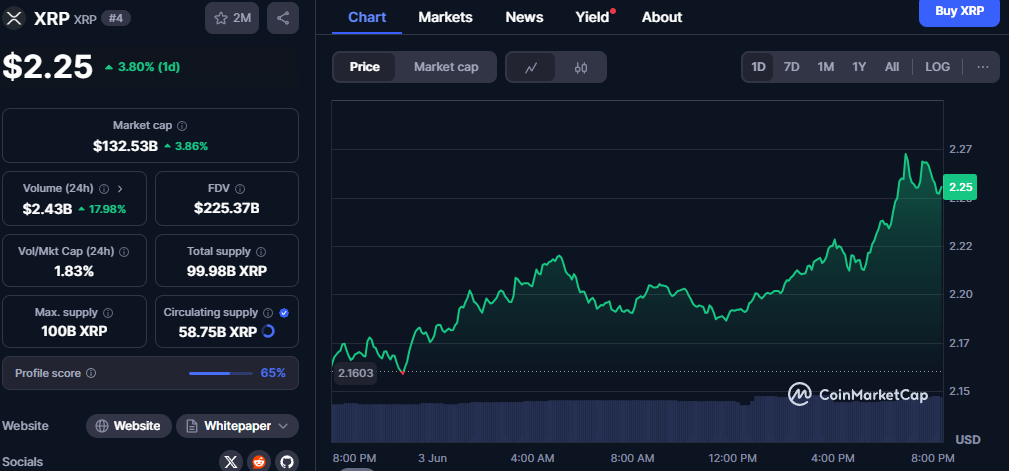Viewport: 1009px width, 471px height.
Task: Click the $132.53B market cap value
Action: pyautogui.click(x=125, y=146)
